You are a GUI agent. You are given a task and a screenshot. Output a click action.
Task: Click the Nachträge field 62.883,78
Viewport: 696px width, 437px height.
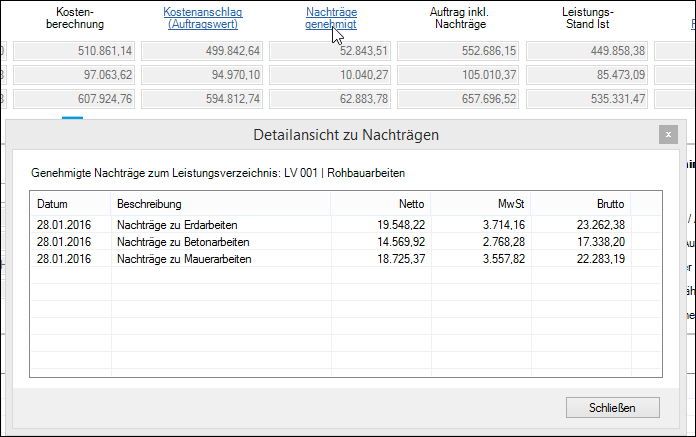[x=330, y=99]
